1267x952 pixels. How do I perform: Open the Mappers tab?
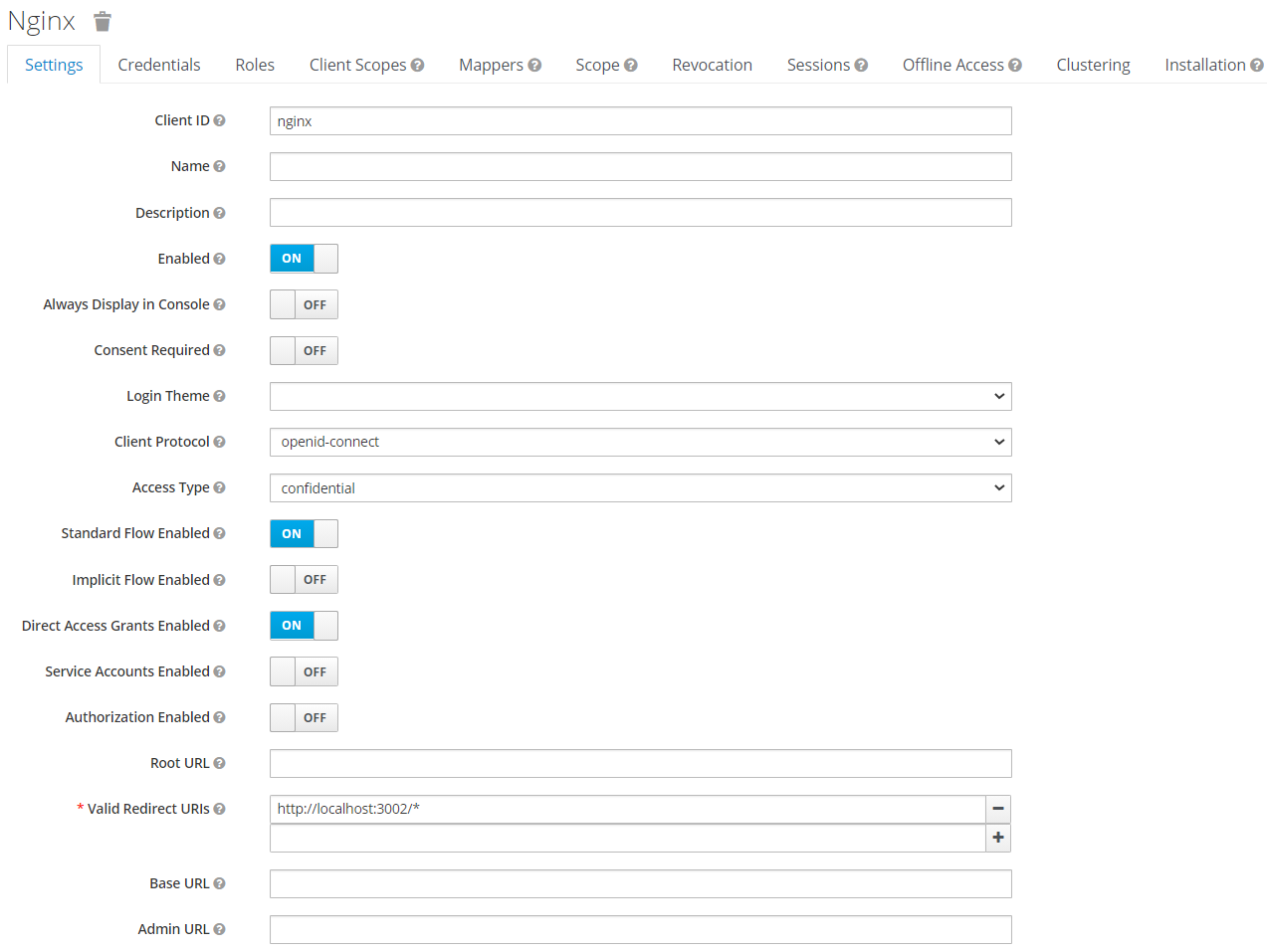pyautogui.click(x=491, y=65)
